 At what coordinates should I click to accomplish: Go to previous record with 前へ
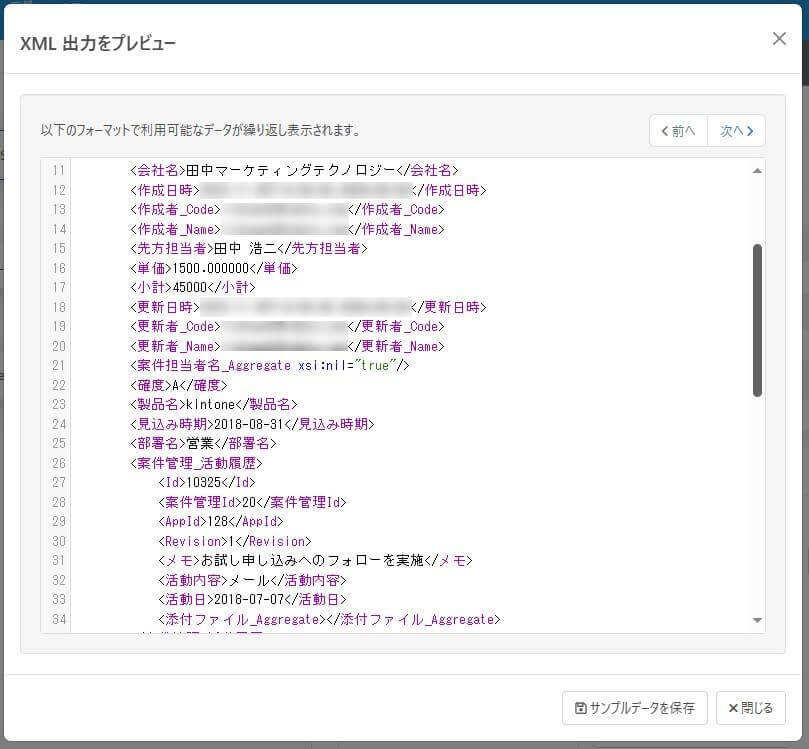click(678, 131)
